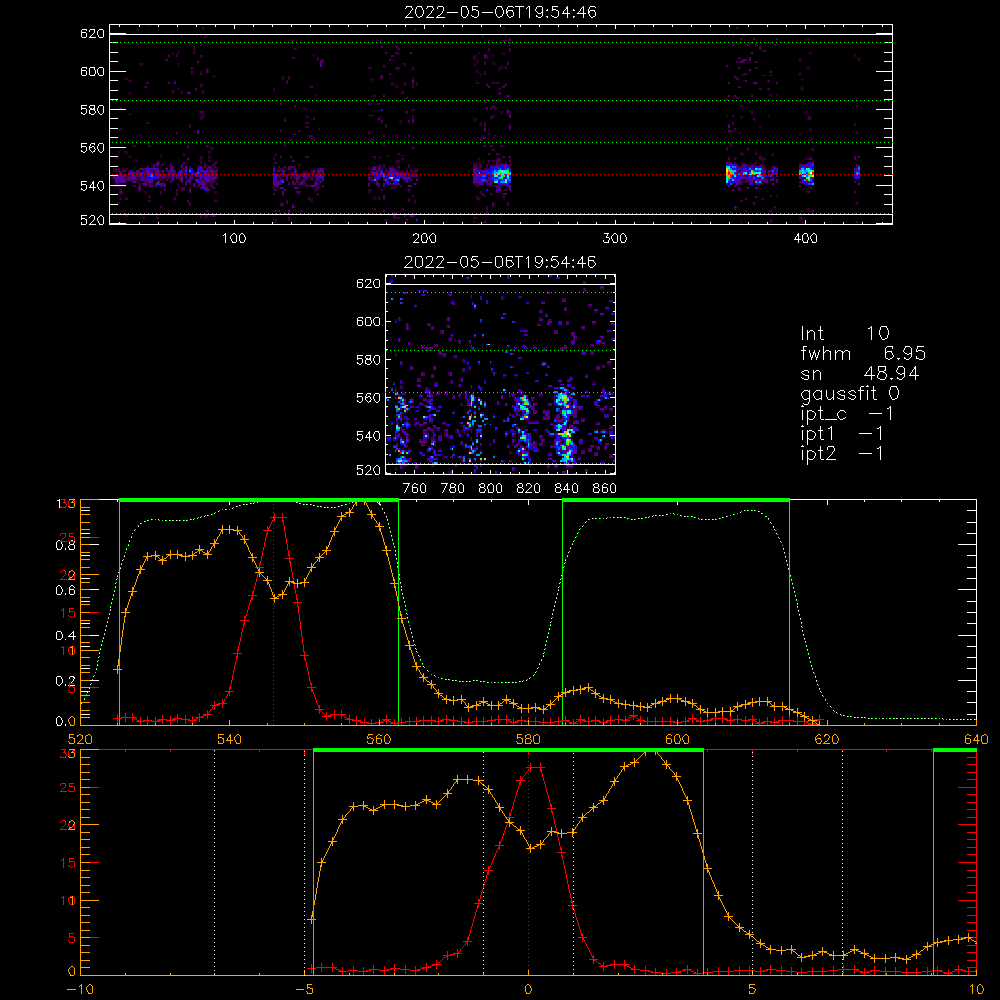Click x-axis label 200 on top spectrogram
The image size is (1000, 1000).
425,239
